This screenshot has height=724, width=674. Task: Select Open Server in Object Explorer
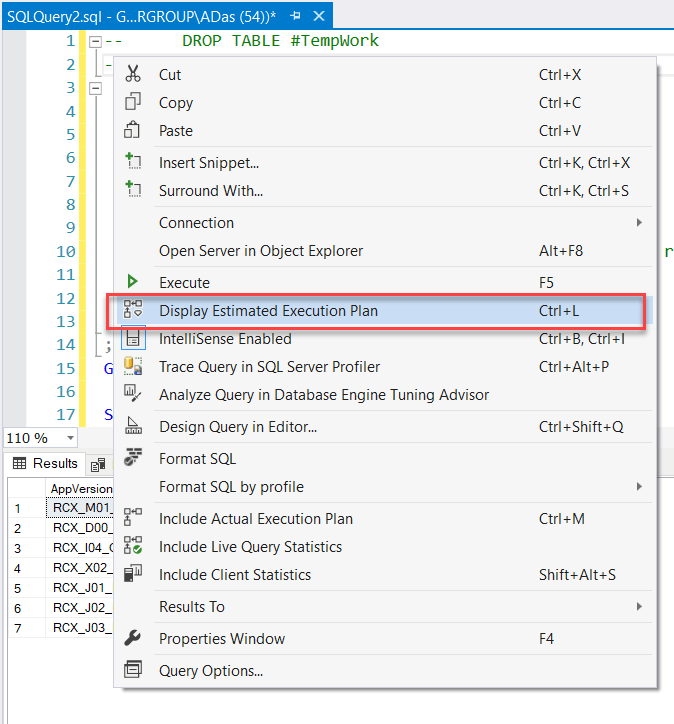coord(384,251)
